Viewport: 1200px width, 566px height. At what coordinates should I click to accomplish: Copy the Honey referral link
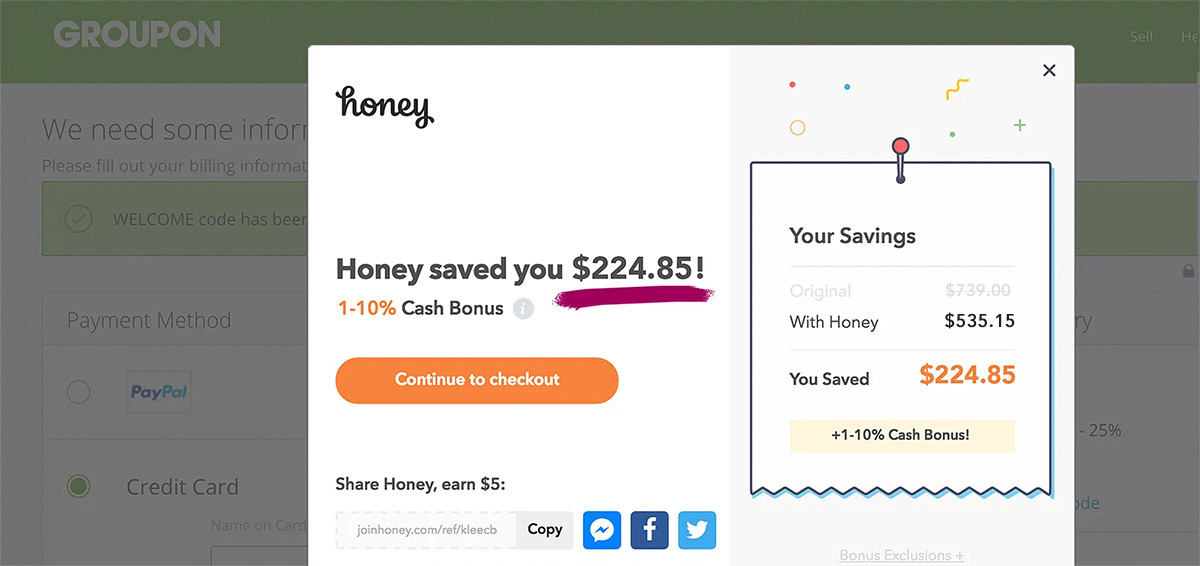pyautogui.click(x=545, y=530)
